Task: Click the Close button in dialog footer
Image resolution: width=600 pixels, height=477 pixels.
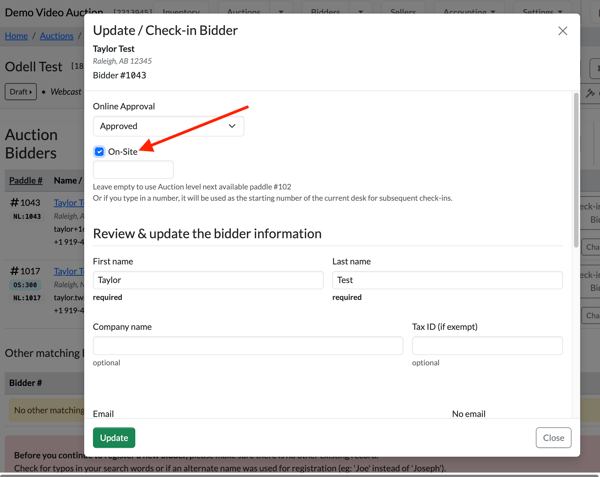Action: click(x=553, y=438)
